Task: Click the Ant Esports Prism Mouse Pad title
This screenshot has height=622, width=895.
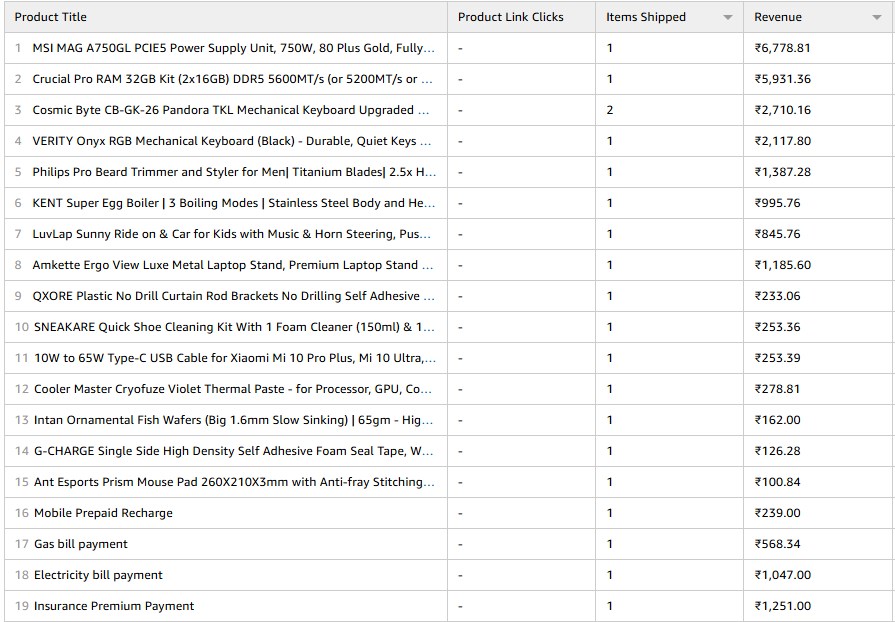Action: pyautogui.click(x=234, y=482)
